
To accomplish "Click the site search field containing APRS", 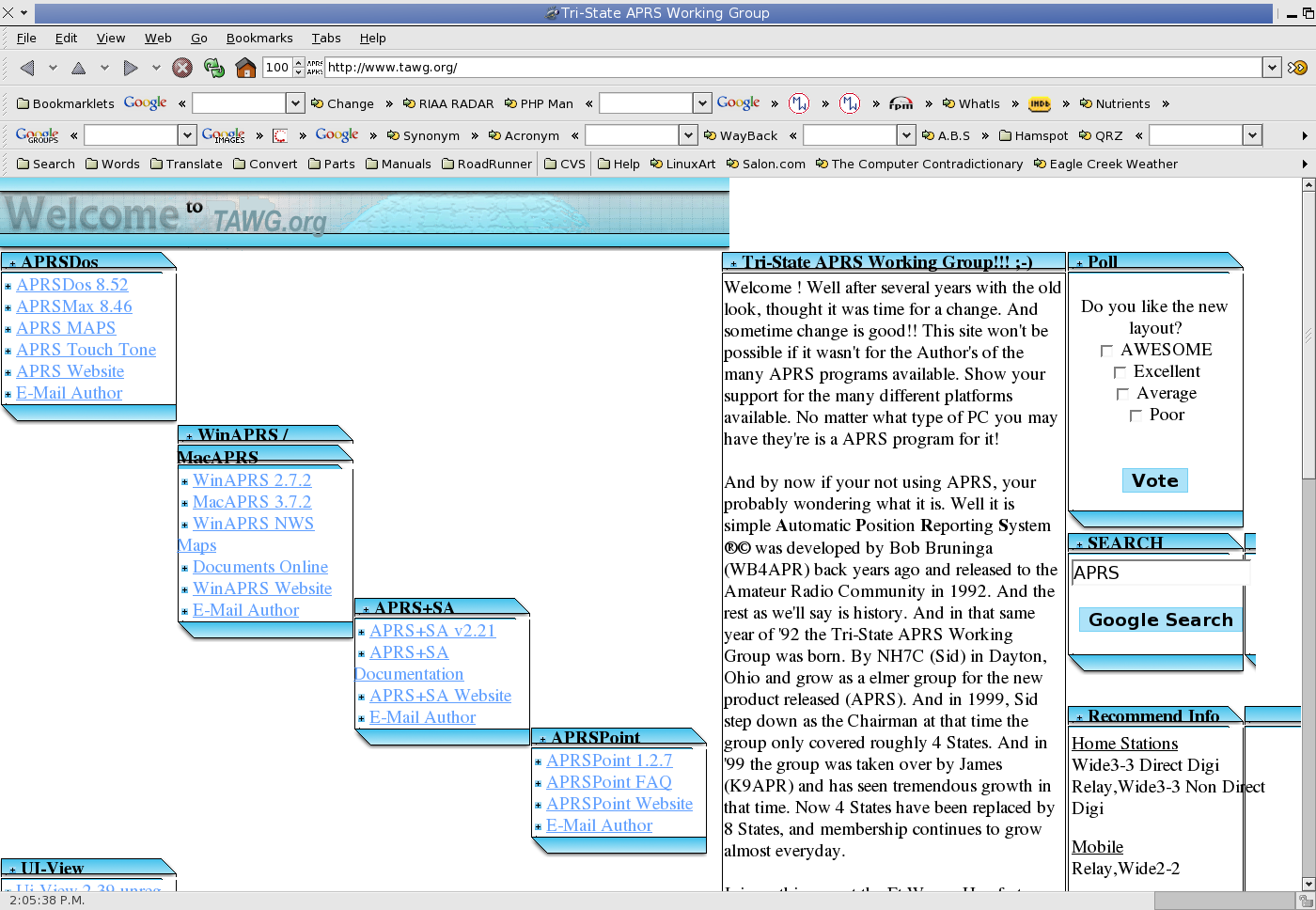I will (1159, 573).
